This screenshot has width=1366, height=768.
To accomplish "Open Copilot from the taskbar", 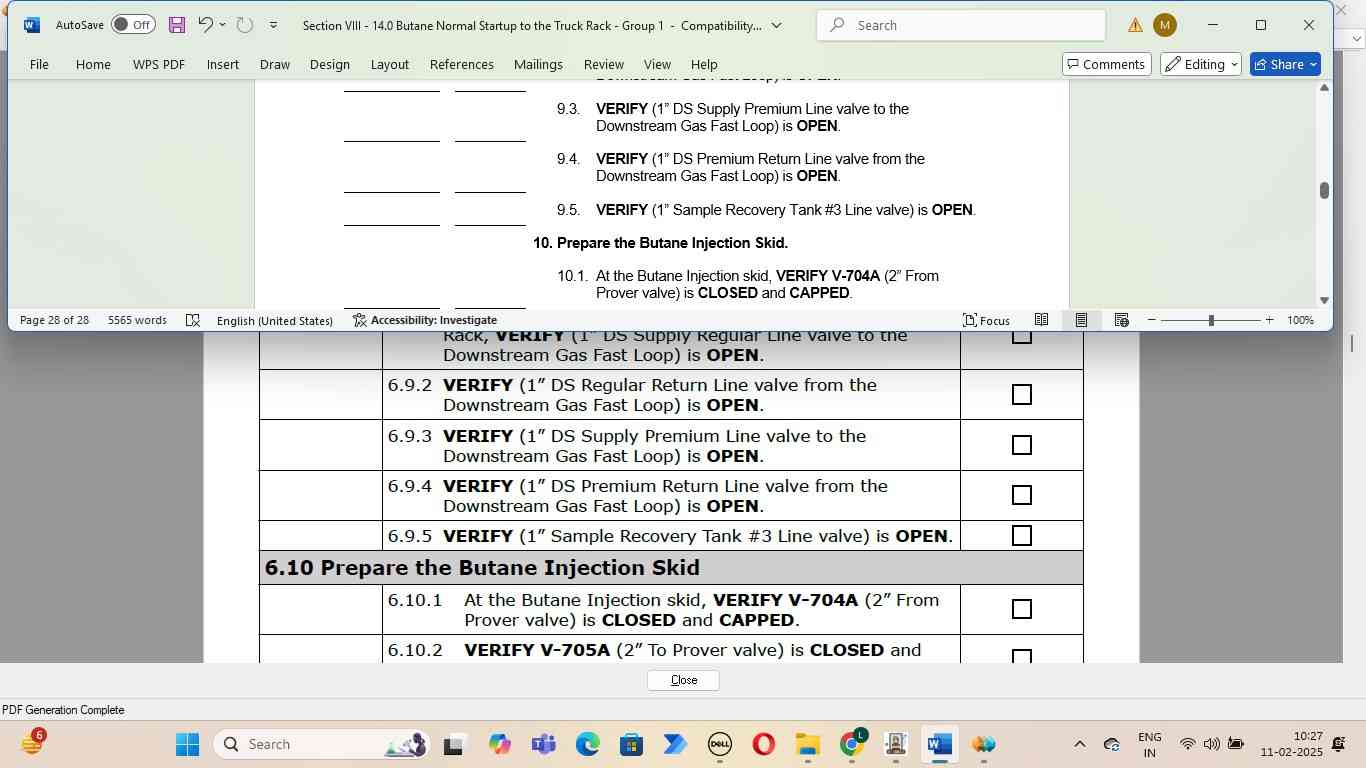I will (x=499, y=744).
